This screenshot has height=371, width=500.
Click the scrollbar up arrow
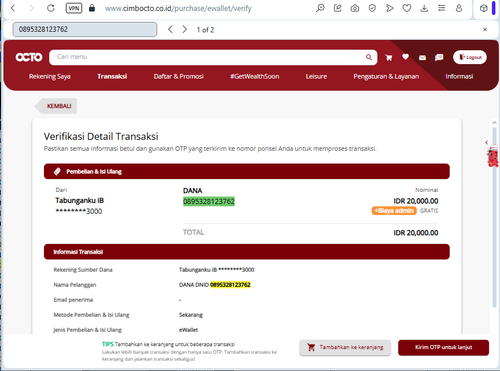[x=494, y=123]
